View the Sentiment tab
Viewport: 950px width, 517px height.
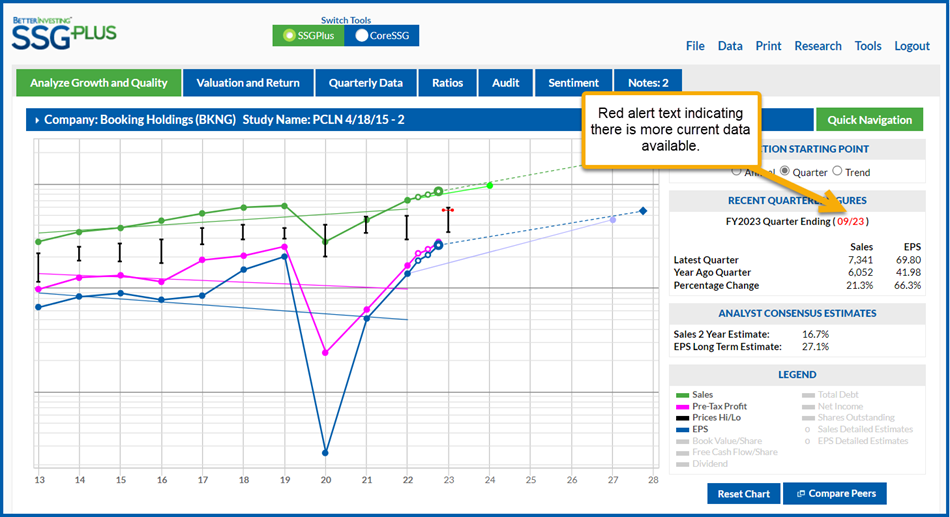point(573,83)
